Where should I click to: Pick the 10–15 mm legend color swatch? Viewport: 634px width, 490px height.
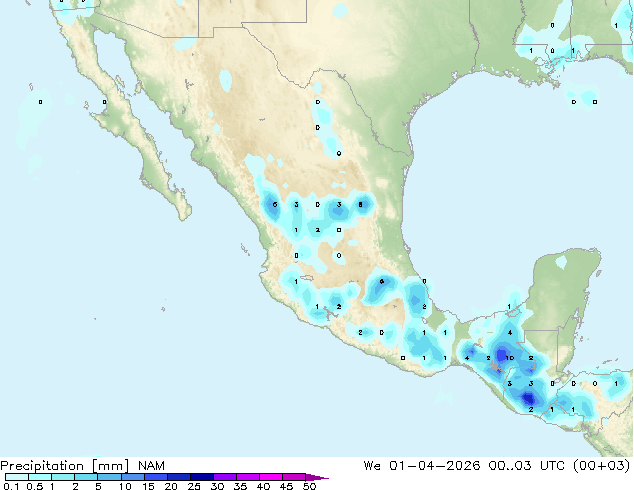(x=132, y=477)
